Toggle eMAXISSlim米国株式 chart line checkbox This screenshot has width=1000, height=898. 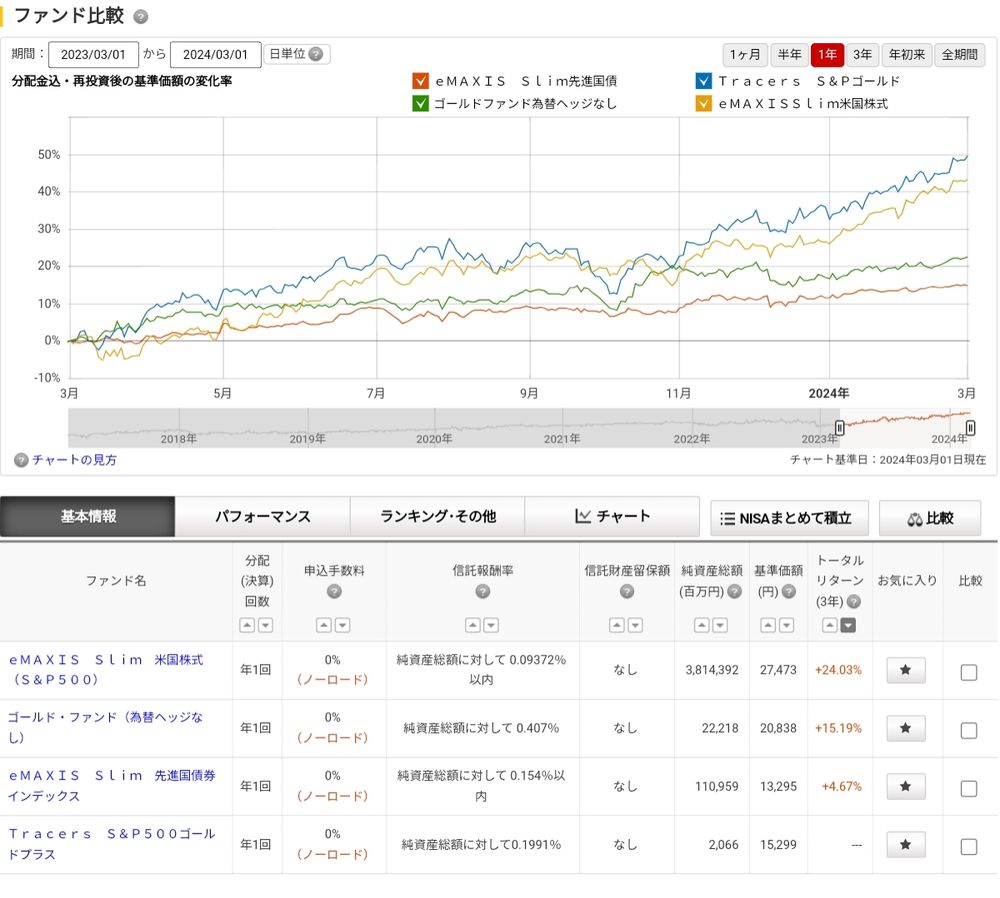click(703, 103)
